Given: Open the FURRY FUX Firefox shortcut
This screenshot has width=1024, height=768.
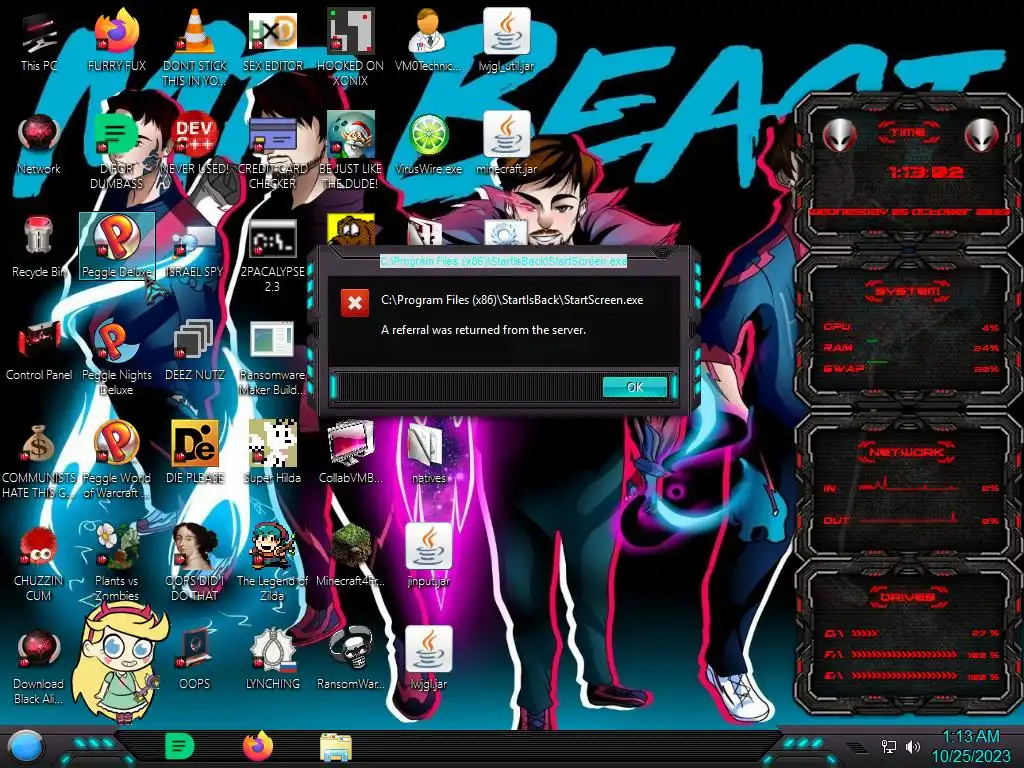Looking at the screenshot, I should tap(117, 40).
